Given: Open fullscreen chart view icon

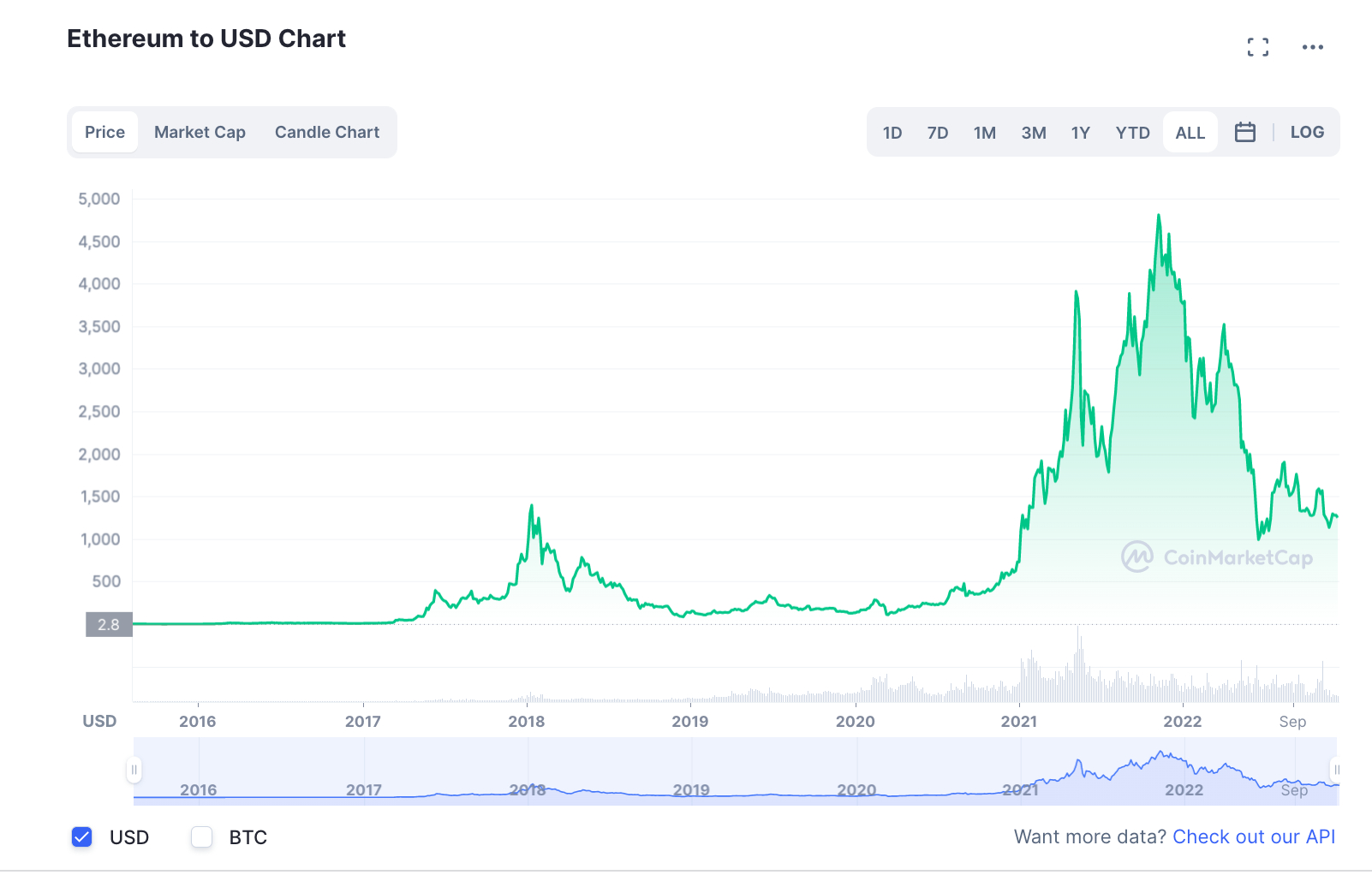Looking at the screenshot, I should pyautogui.click(x=1258, y=47).
